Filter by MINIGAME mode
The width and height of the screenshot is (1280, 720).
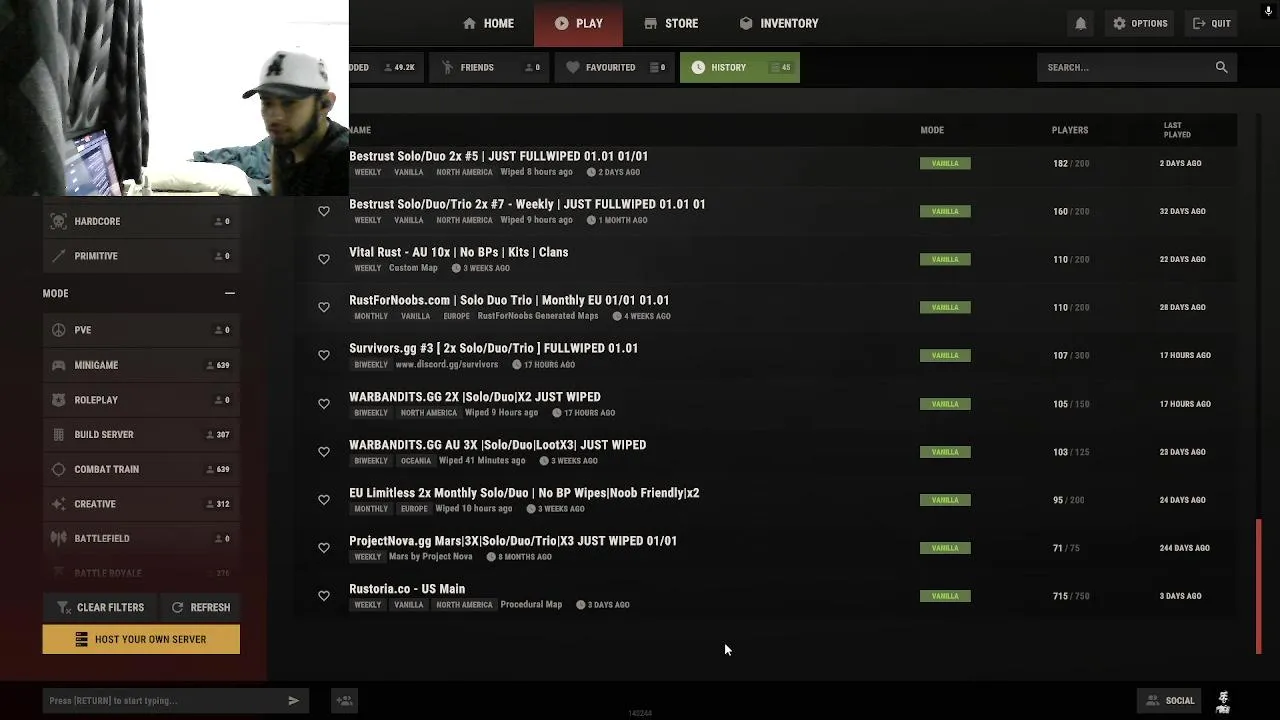coord(141,365)
